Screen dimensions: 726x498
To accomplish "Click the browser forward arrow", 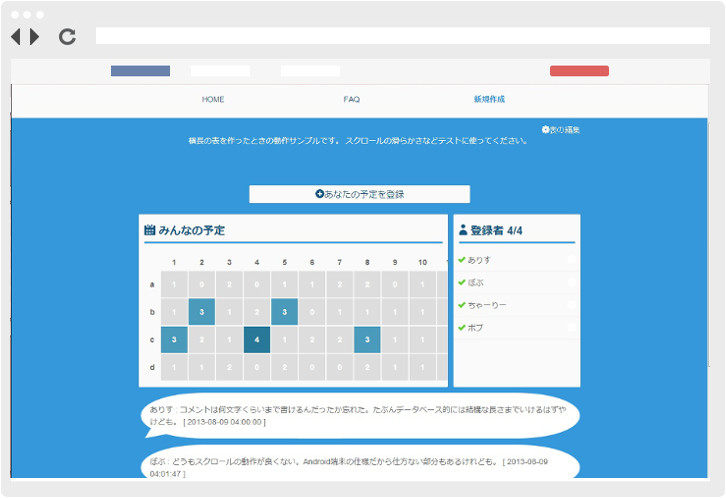I will (x=35, y=37).
